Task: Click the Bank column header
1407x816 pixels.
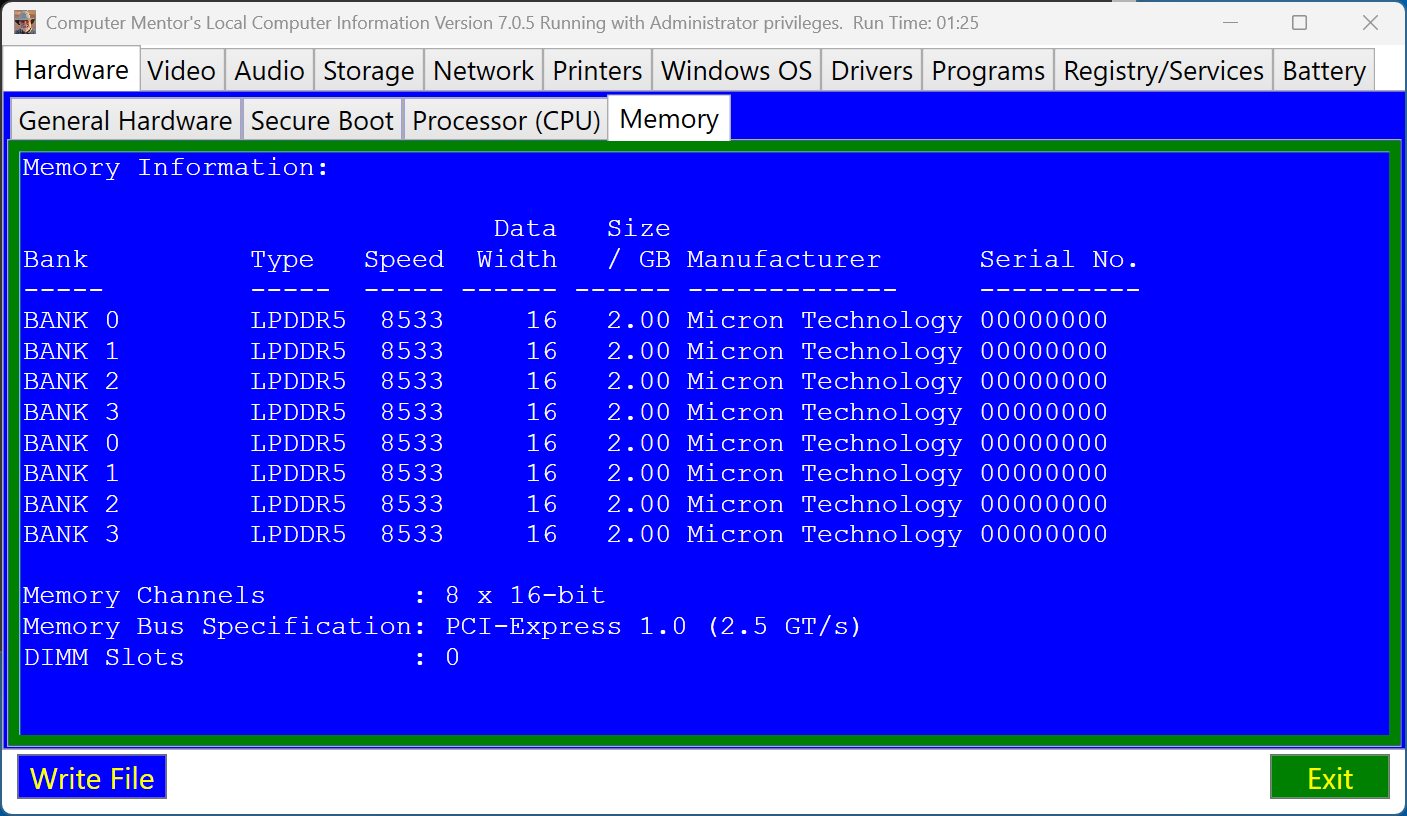Action: [x=55, y=260]
